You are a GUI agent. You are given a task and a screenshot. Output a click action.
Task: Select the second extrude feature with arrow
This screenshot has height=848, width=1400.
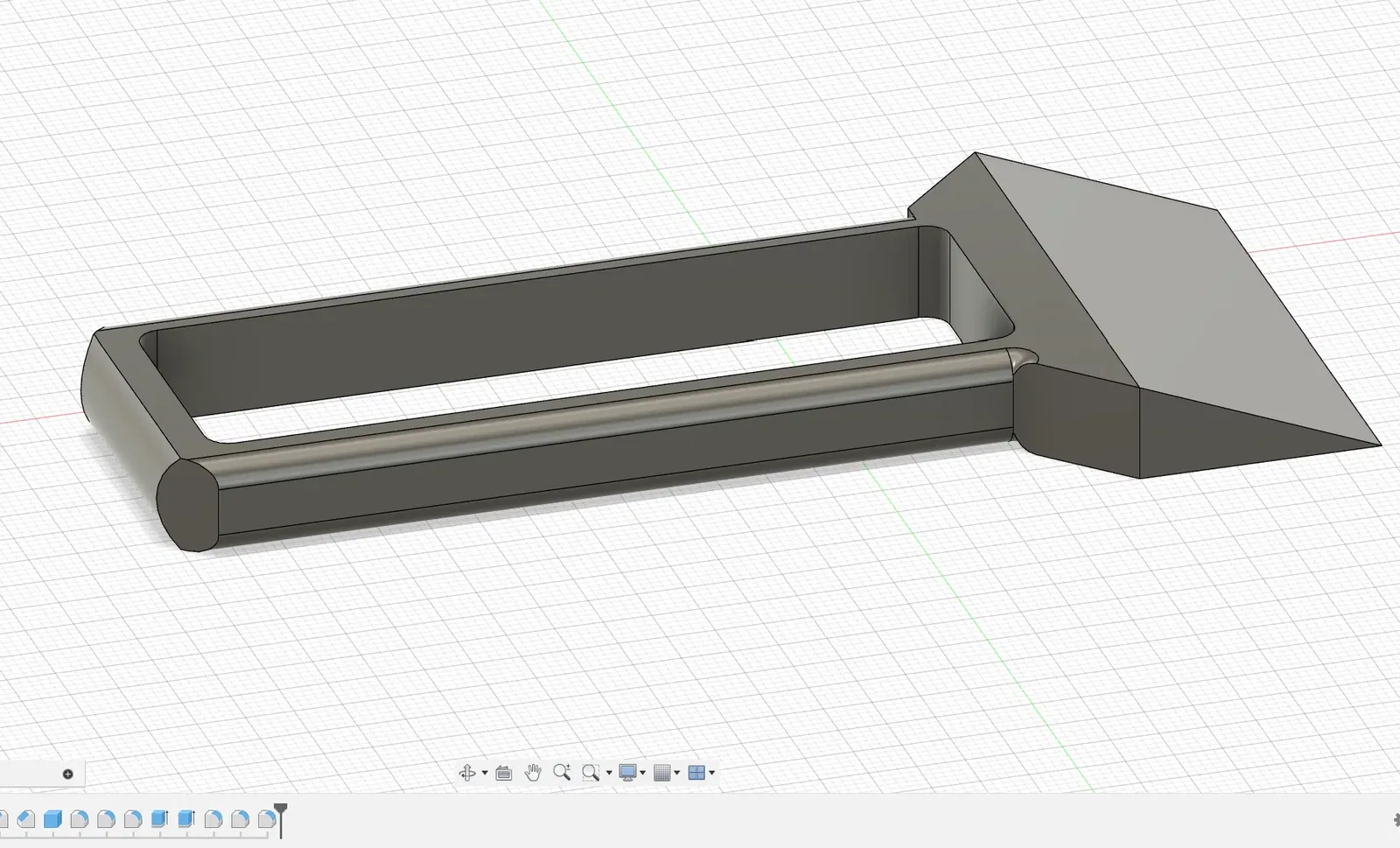pos(186,819)
